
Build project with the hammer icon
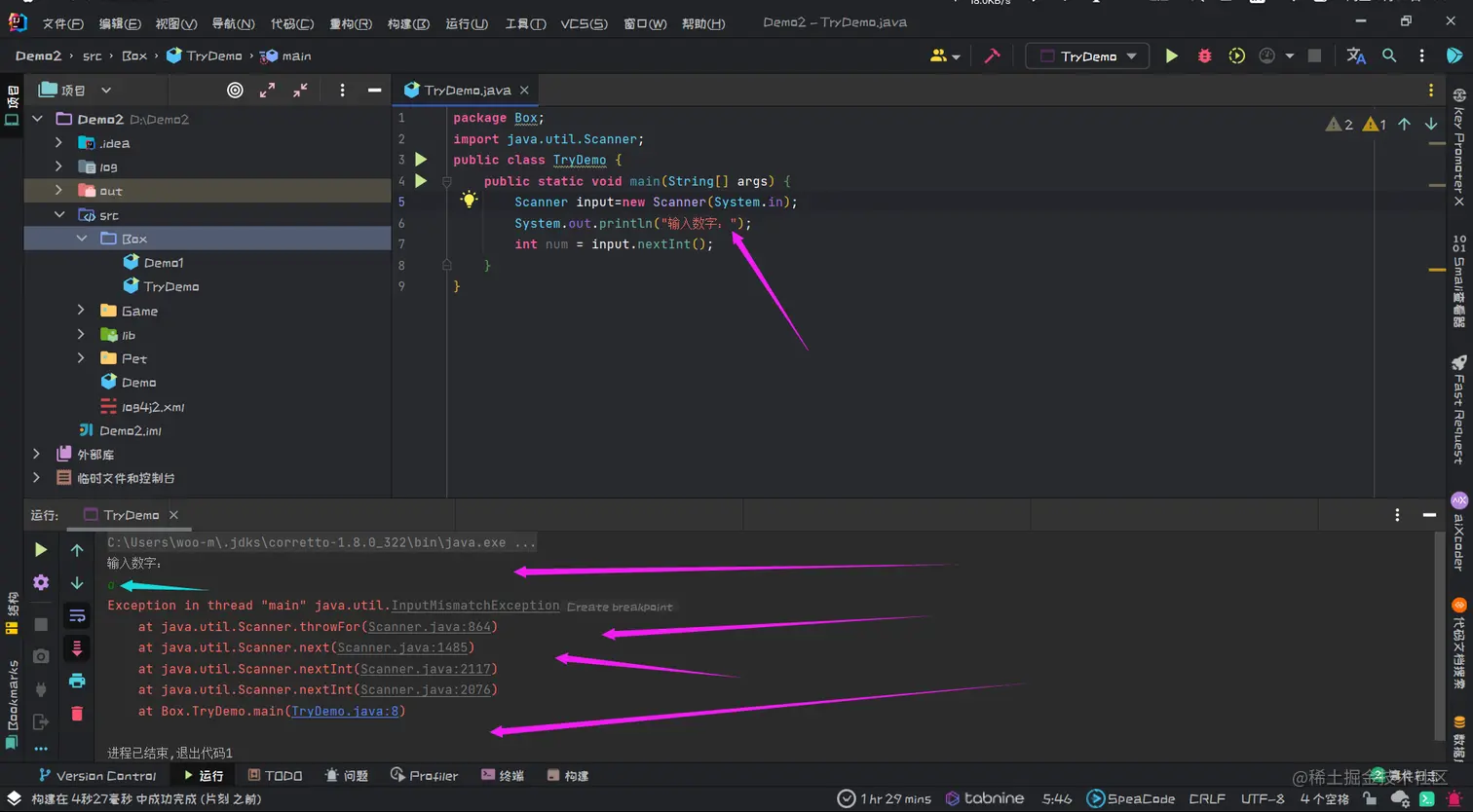(992, 56)
